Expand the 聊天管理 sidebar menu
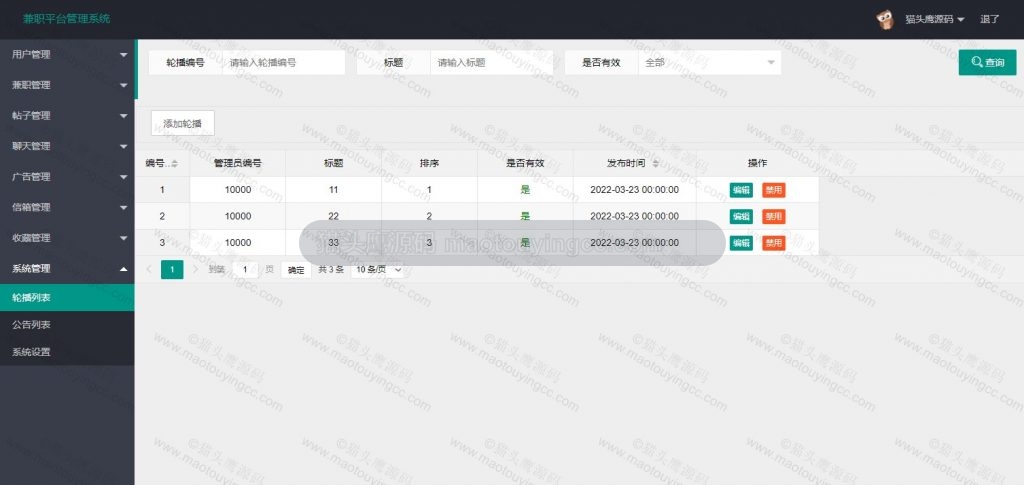 (x=67, y=146)
